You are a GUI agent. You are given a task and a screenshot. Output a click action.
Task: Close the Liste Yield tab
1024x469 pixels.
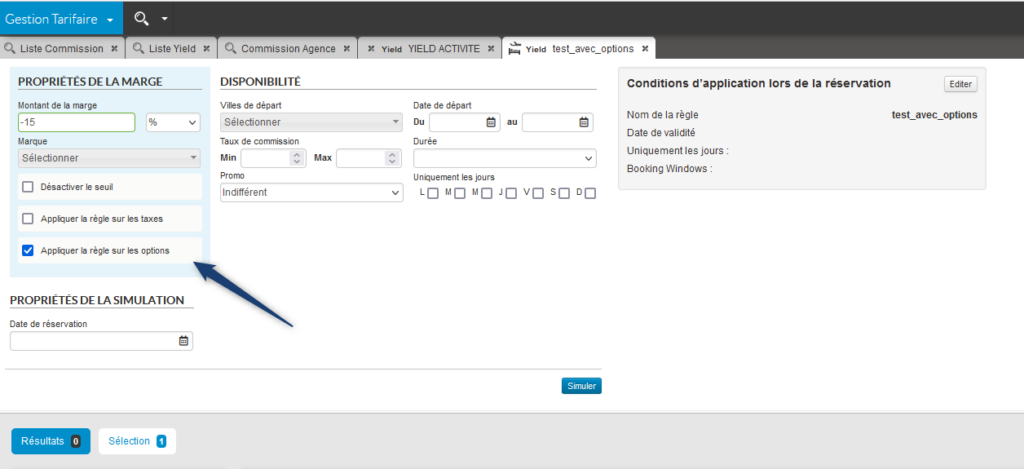pos(204,48)
